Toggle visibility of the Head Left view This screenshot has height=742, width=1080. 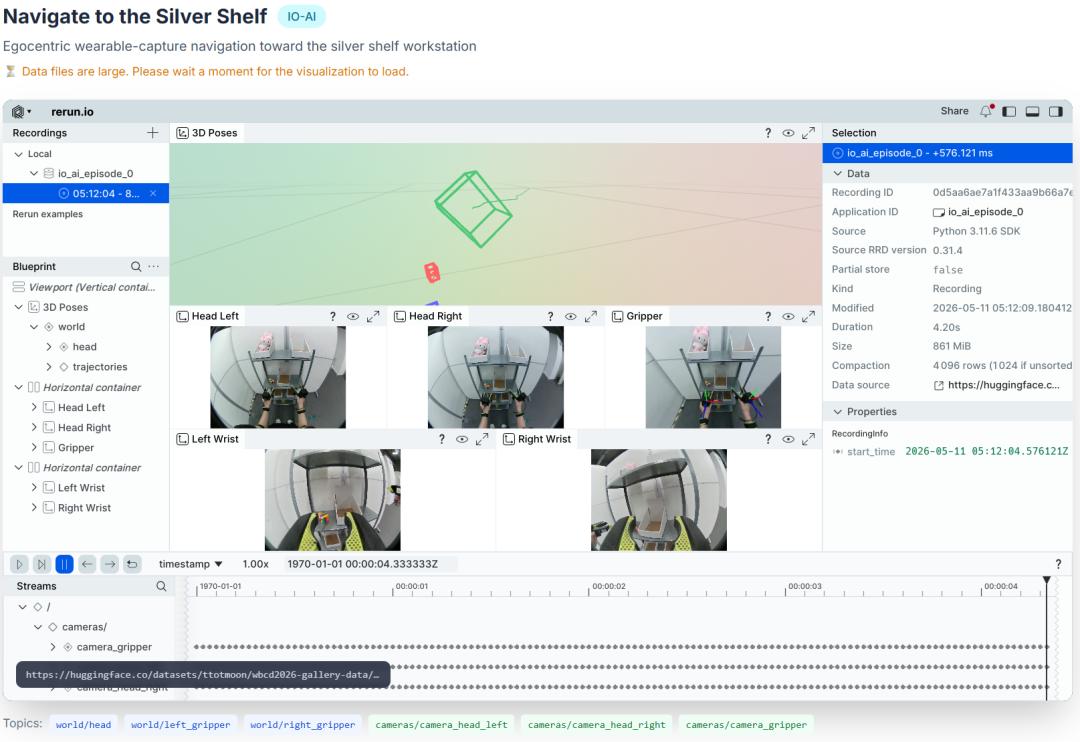click(353, 316)
